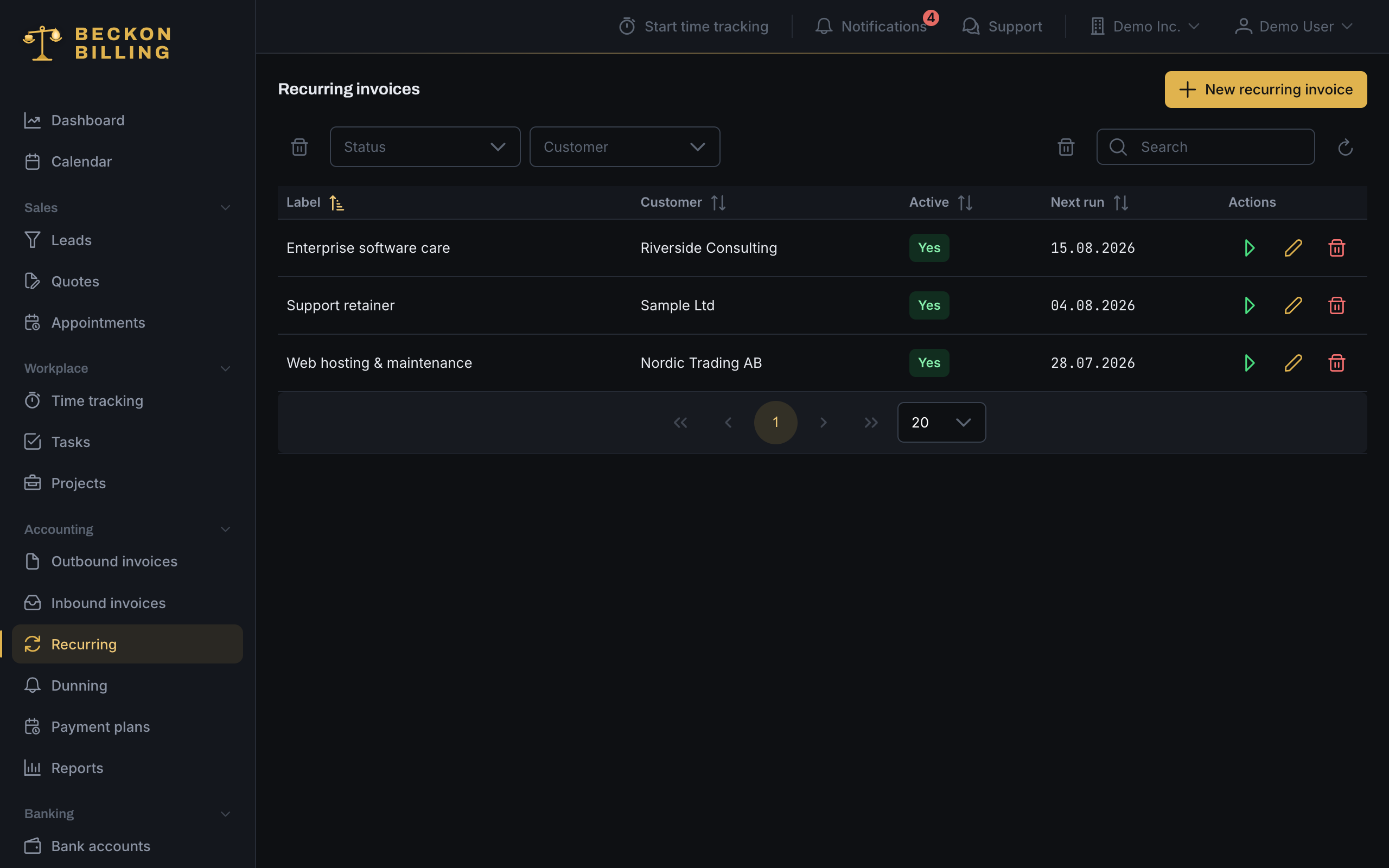Open Payment plans page
Image resolution: width=1389 pixels, height=868 pixels.
(128, 727)
